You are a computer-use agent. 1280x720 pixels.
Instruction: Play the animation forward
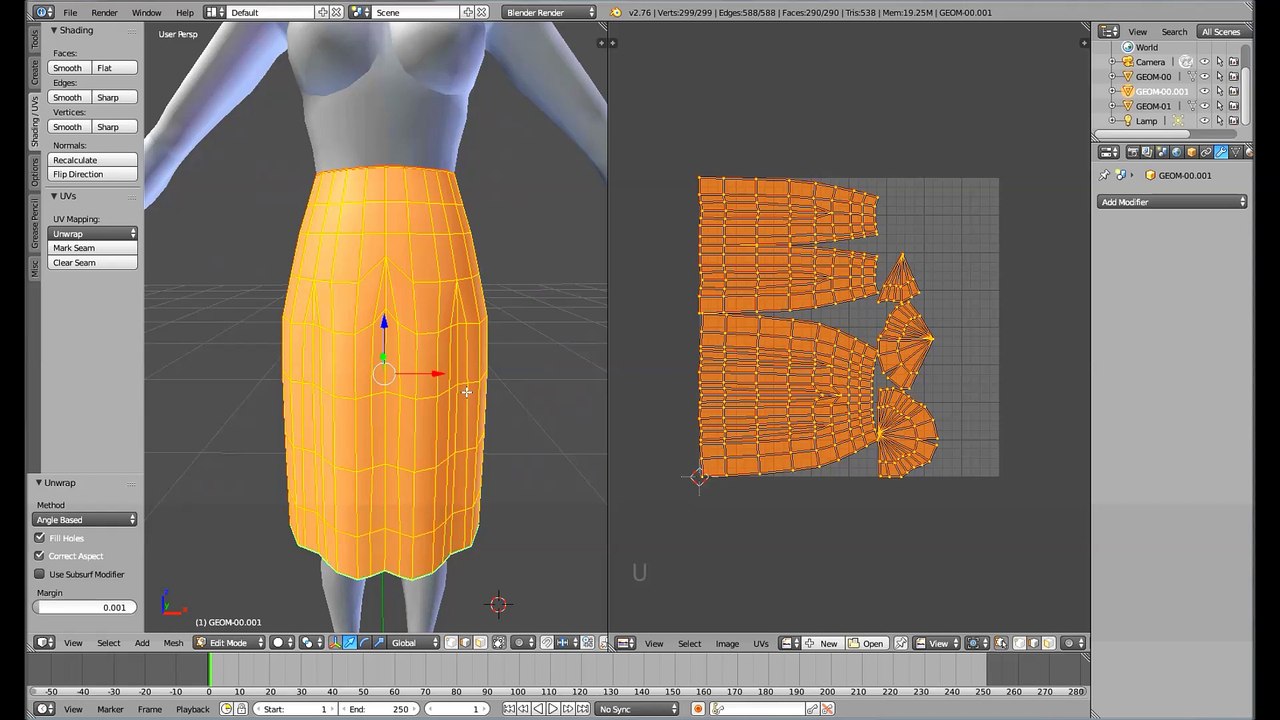click(553, 709)
